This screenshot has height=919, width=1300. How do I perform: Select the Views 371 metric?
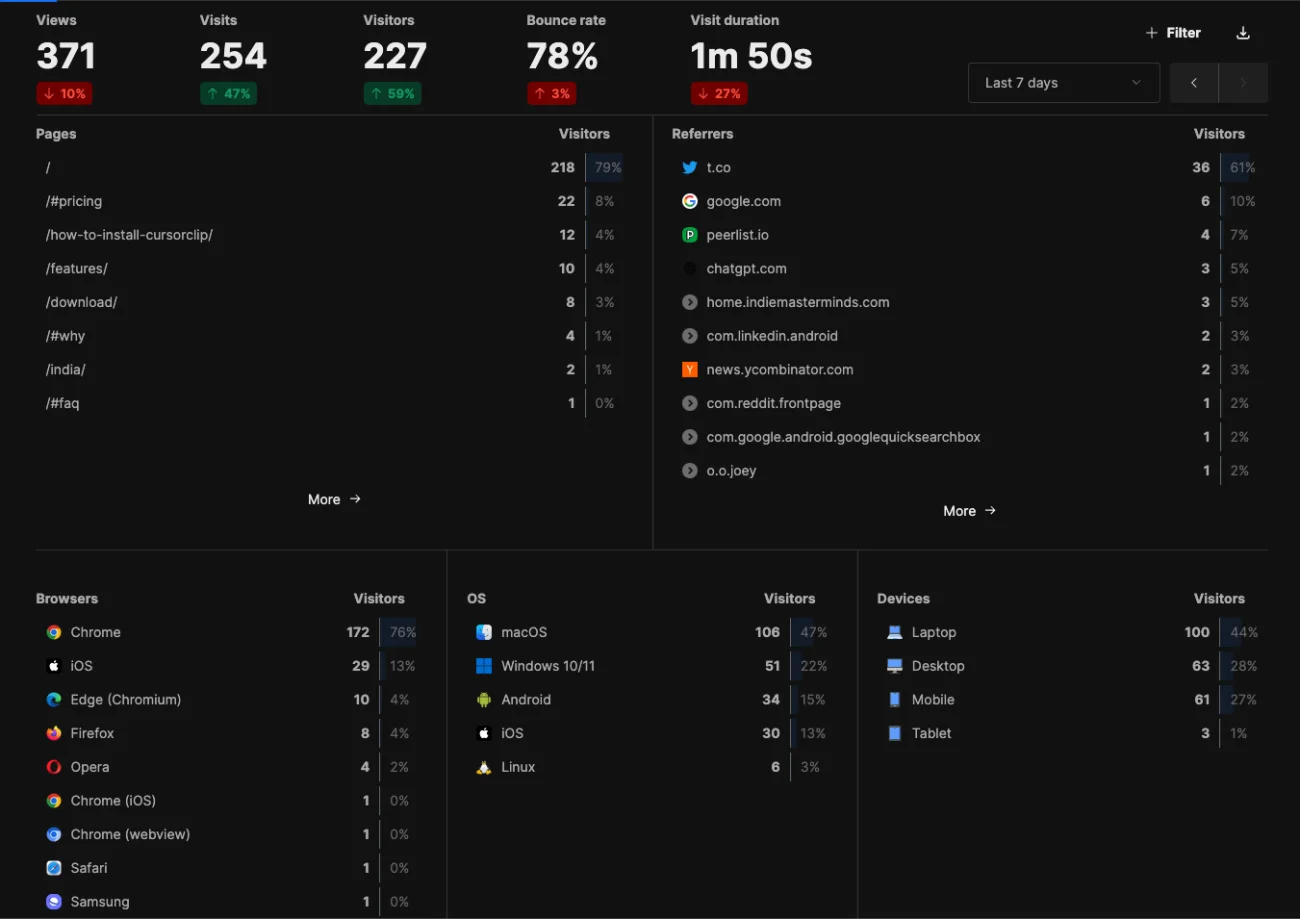pyautogui.click(x=66, y=58)
